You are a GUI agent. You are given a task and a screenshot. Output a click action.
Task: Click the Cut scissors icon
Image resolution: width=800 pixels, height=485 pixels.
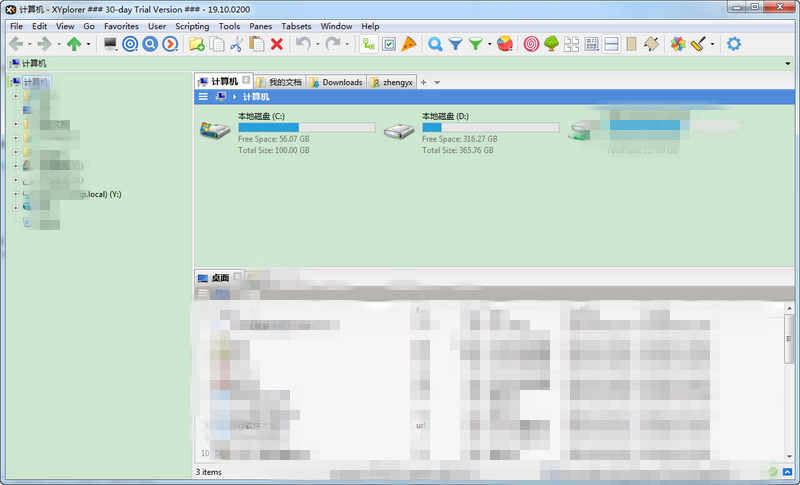coord(237,44)
